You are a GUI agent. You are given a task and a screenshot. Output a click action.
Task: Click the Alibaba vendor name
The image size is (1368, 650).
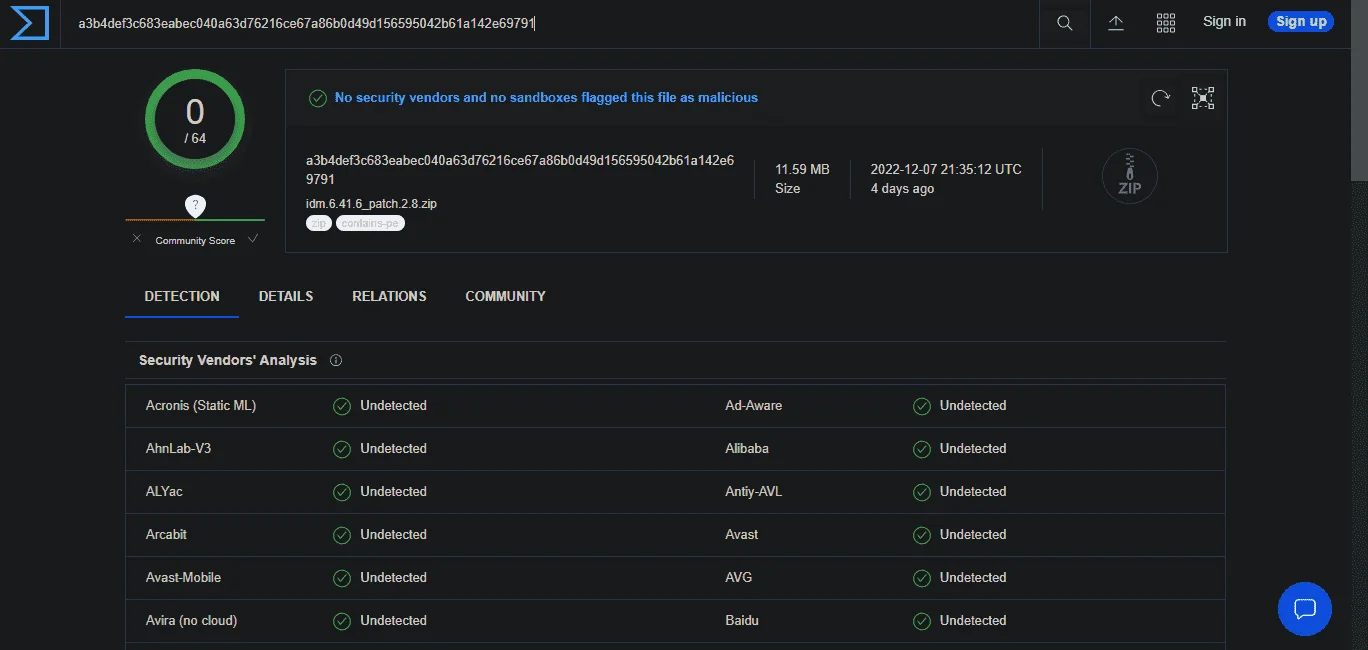click(x=747, y=449)
